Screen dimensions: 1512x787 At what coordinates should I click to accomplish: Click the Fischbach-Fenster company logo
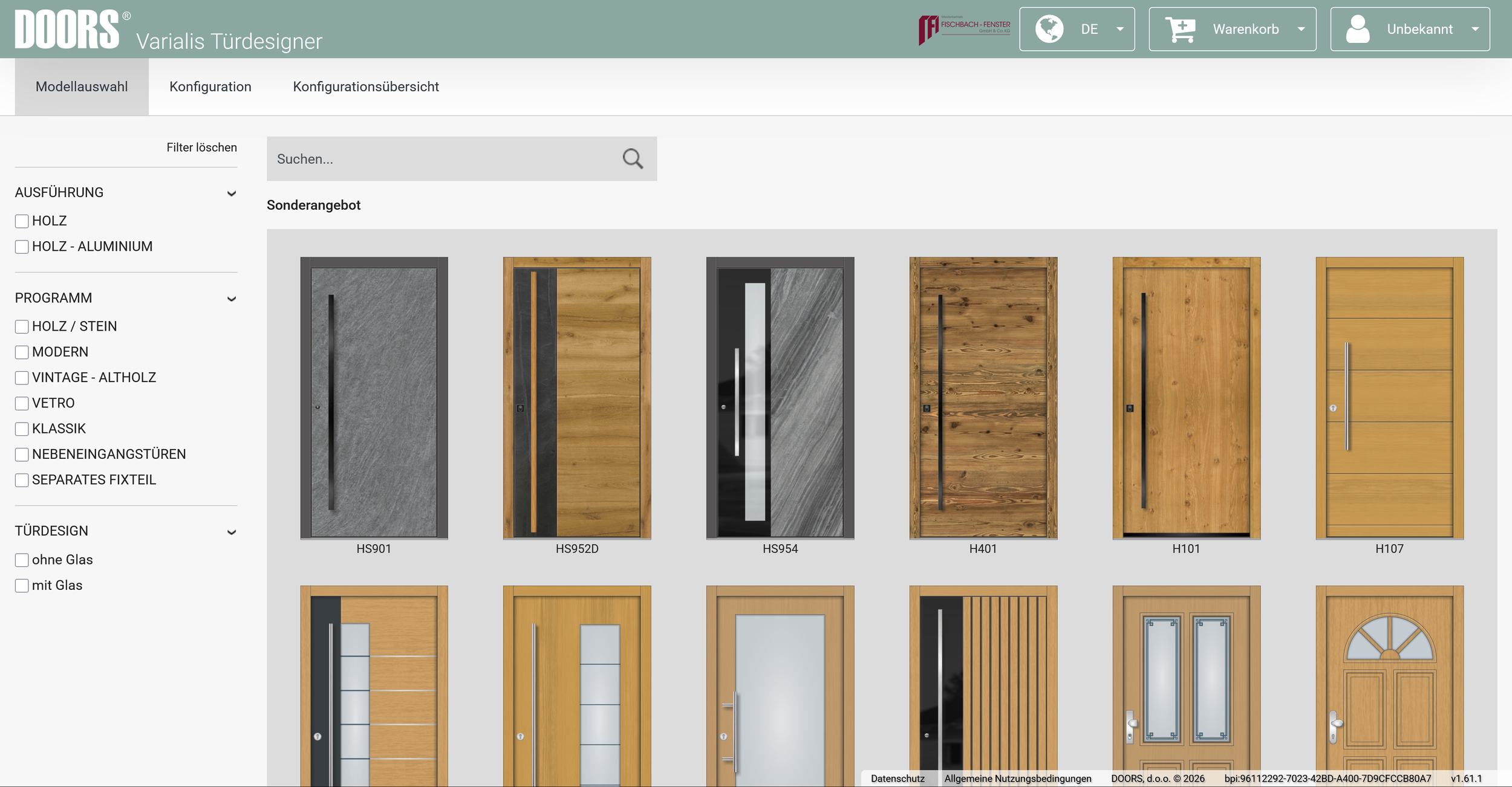964,29
